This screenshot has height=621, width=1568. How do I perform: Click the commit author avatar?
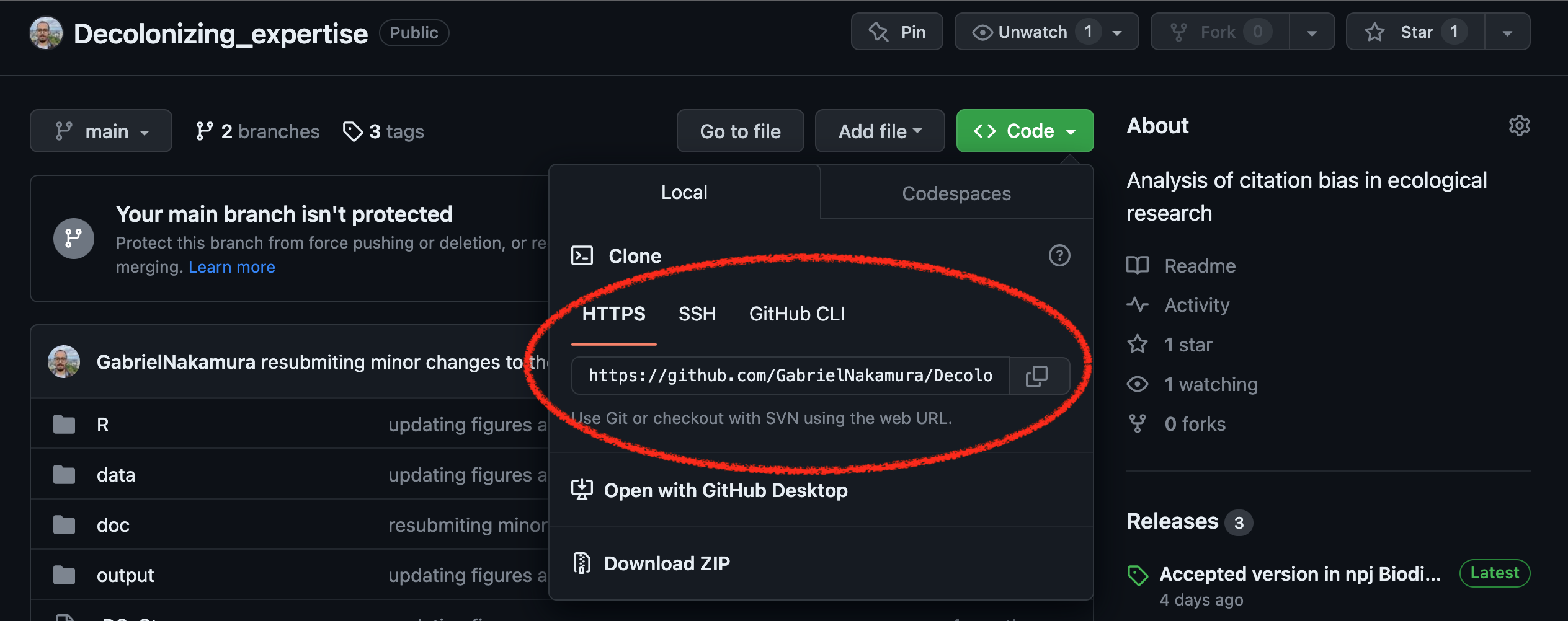coord(64,362)
